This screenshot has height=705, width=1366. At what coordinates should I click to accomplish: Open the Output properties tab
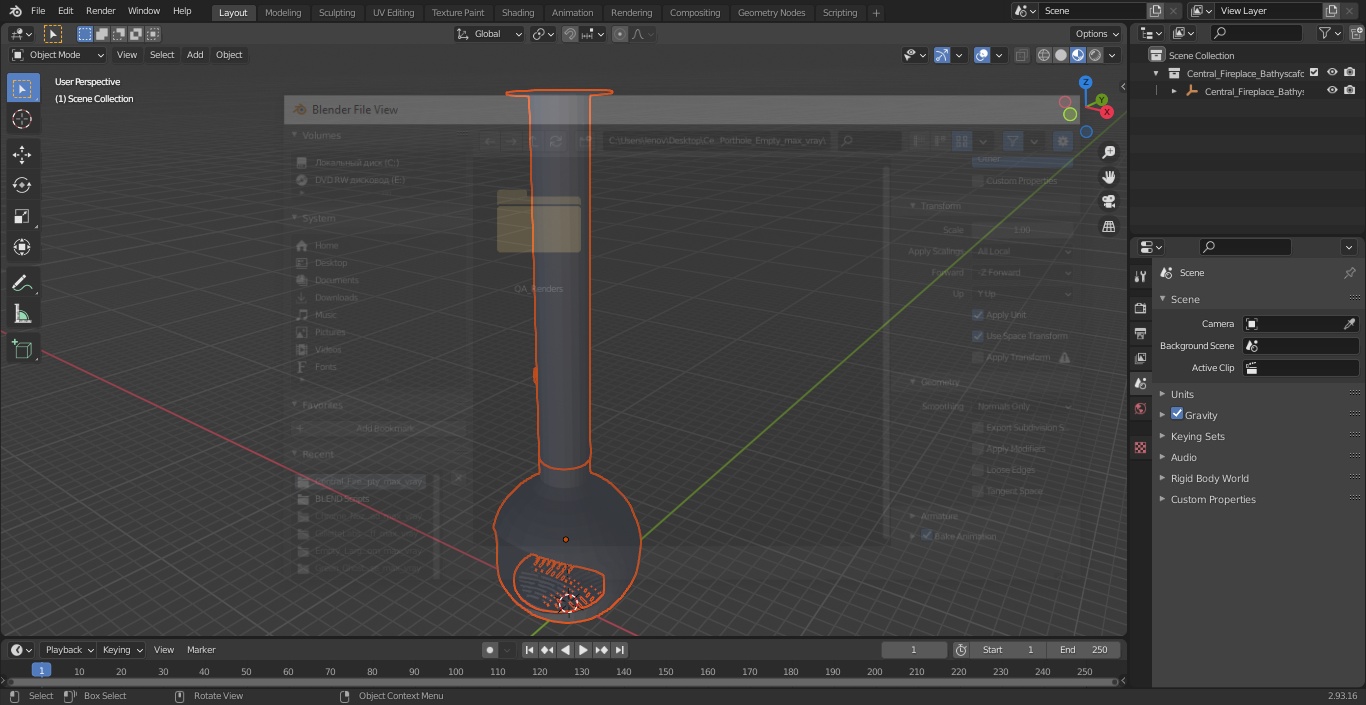coord(1140,333)
